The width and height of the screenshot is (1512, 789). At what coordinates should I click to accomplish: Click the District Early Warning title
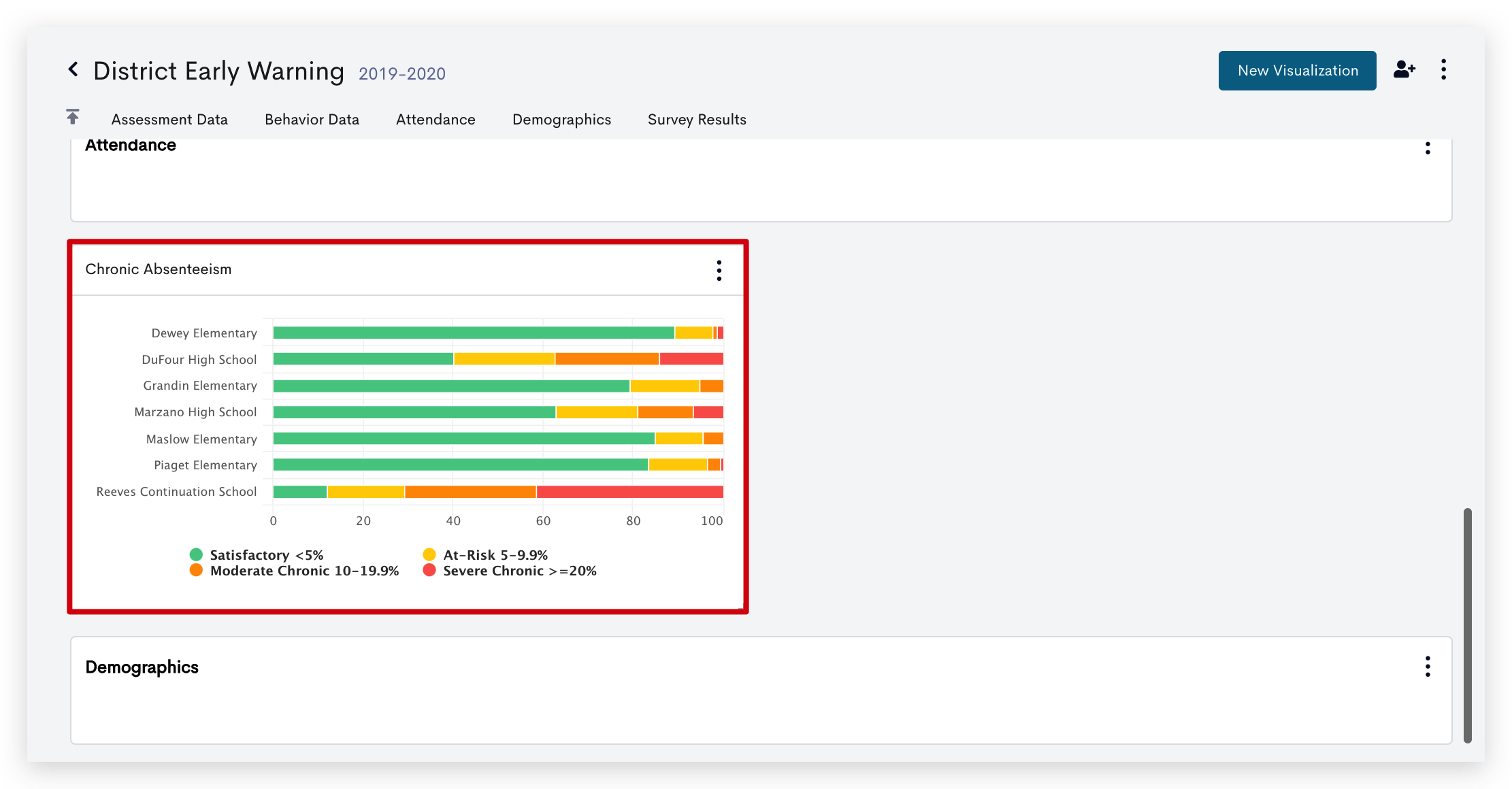coord(218,71)
